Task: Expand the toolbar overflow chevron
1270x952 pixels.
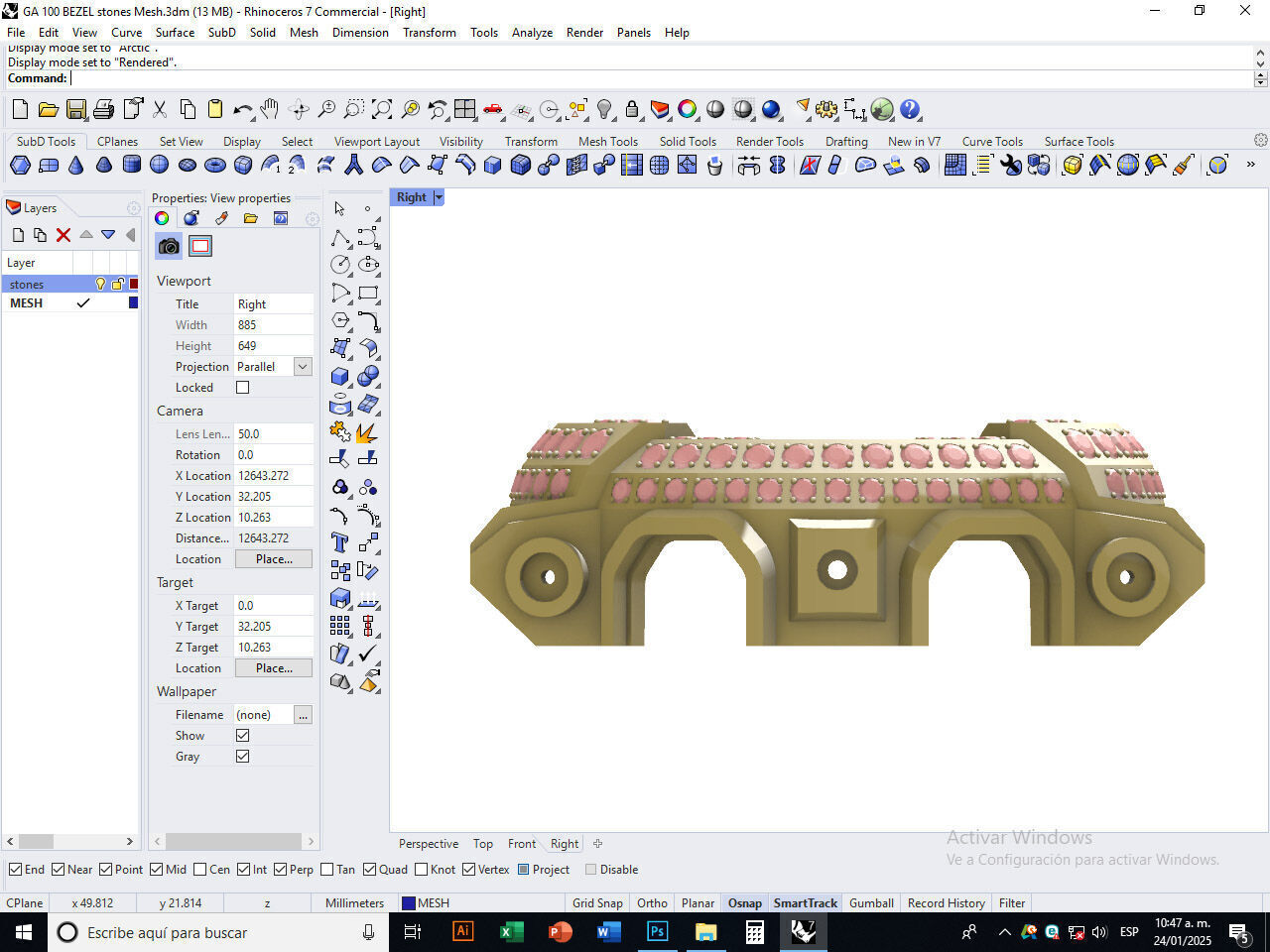Action: (x=1250, y=165)
